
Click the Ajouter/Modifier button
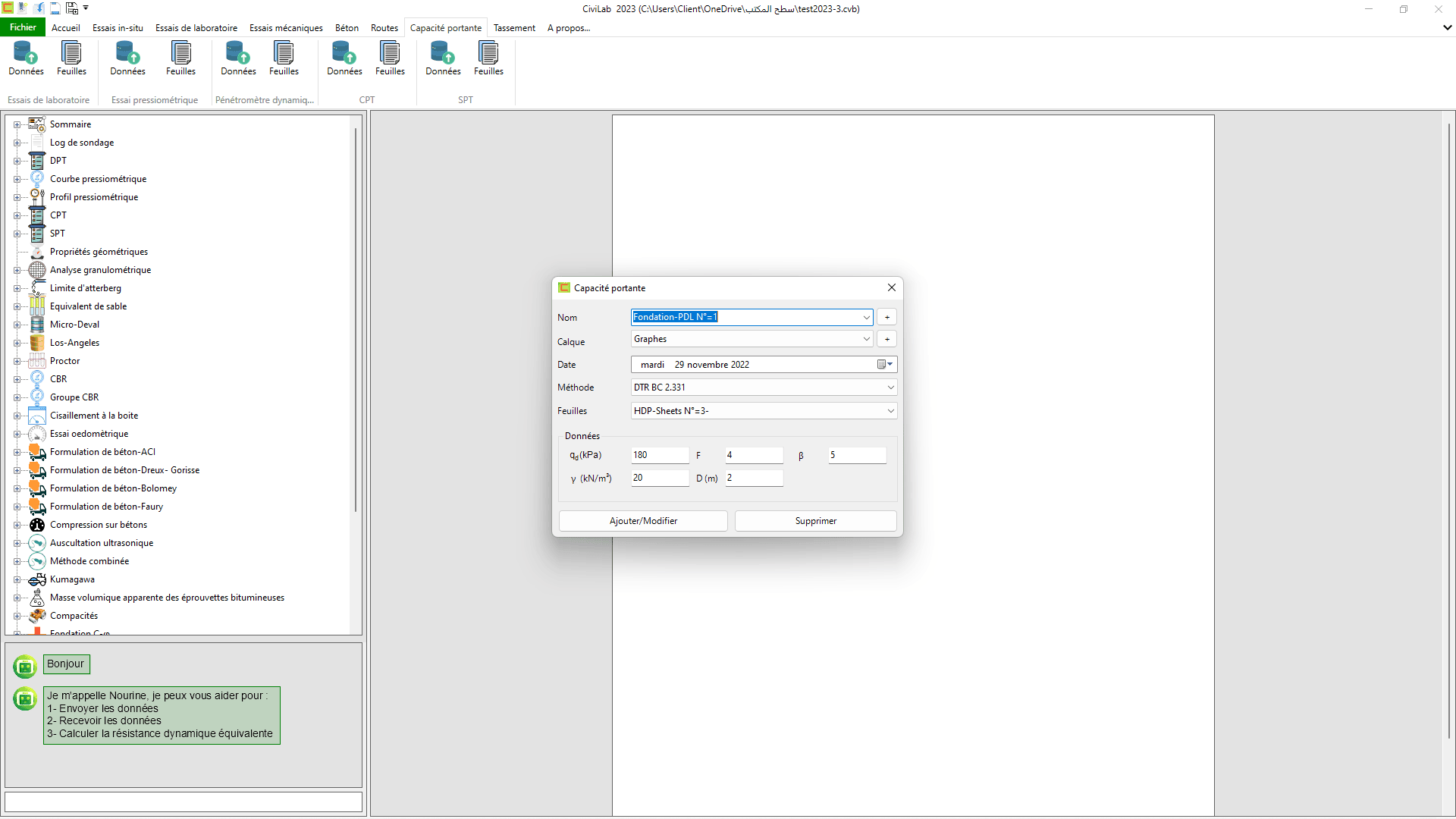(643, 521)
